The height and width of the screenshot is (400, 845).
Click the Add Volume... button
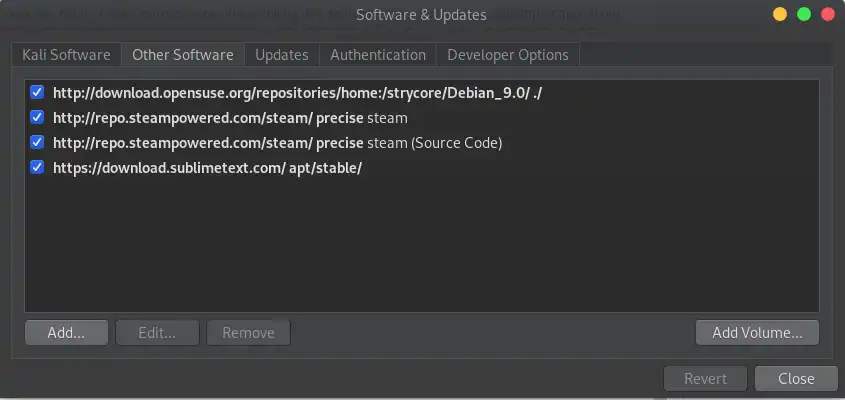click(757, 333)
